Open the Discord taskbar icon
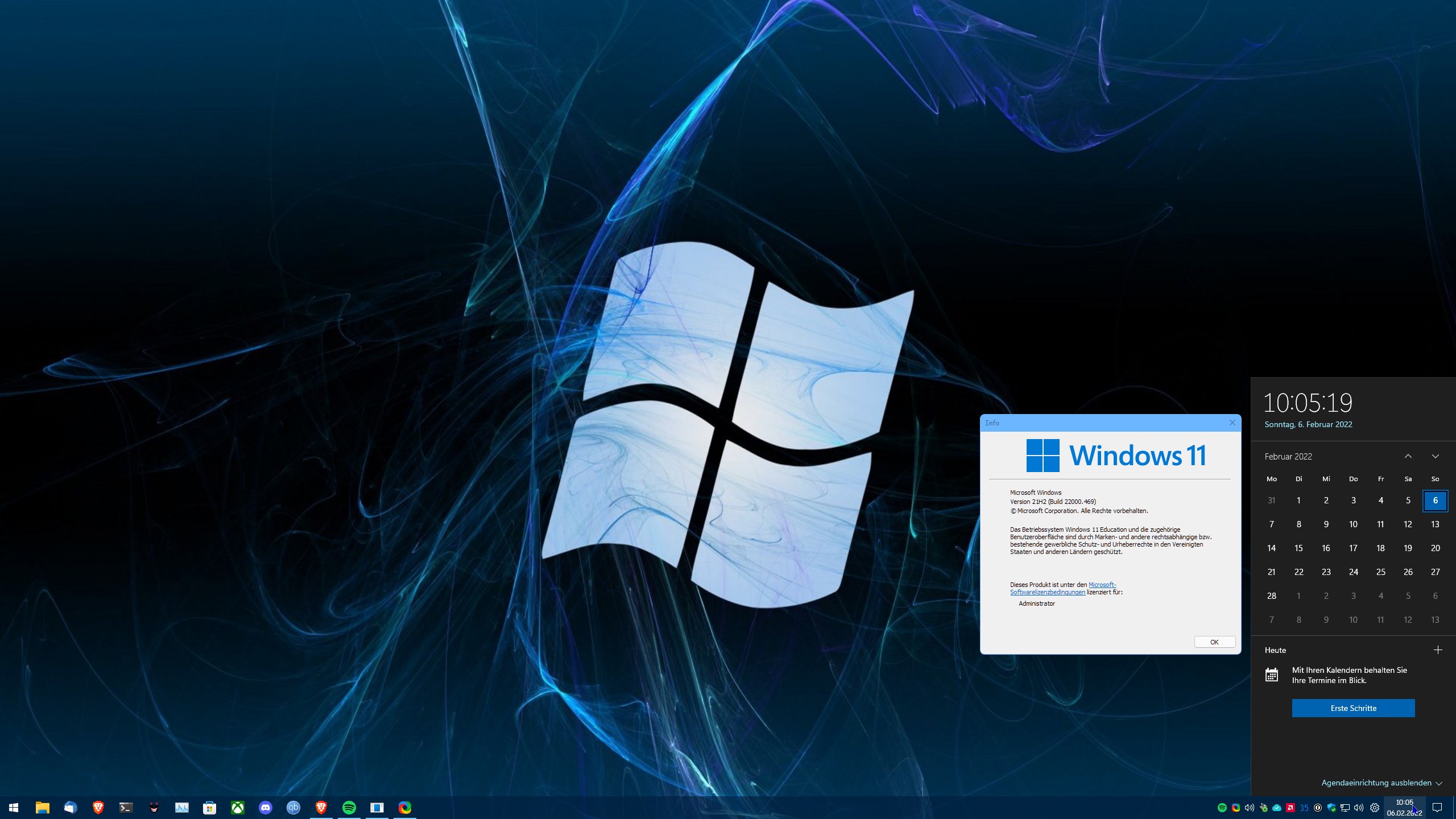This screenshot has height=819, width=1456. (x=266, y=807)
